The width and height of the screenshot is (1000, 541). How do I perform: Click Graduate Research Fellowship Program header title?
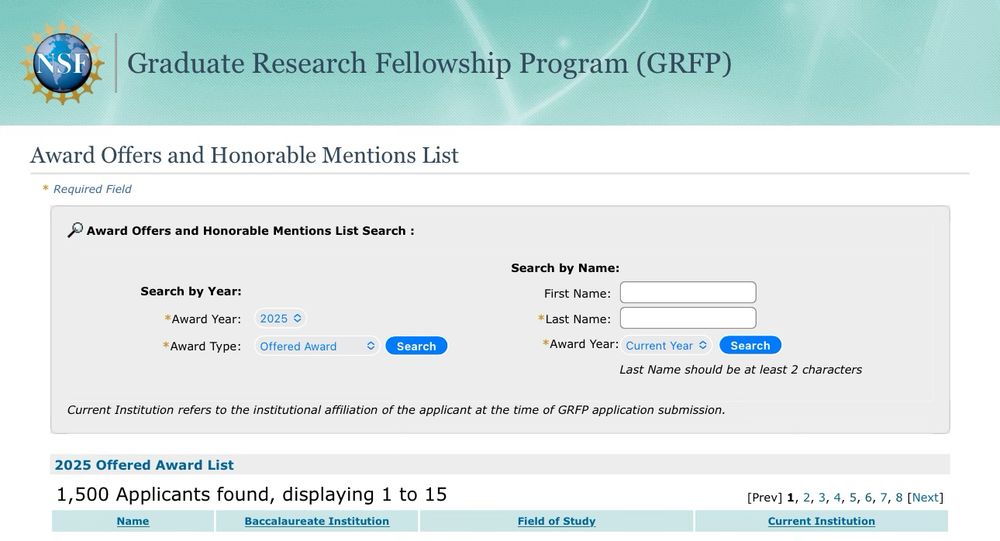click(429, 64)
